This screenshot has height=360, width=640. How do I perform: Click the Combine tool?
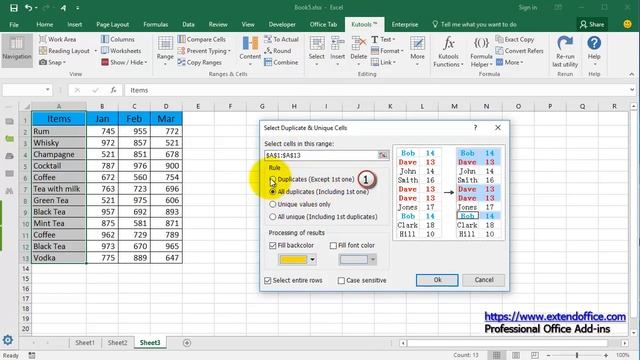tap(281, 62)
